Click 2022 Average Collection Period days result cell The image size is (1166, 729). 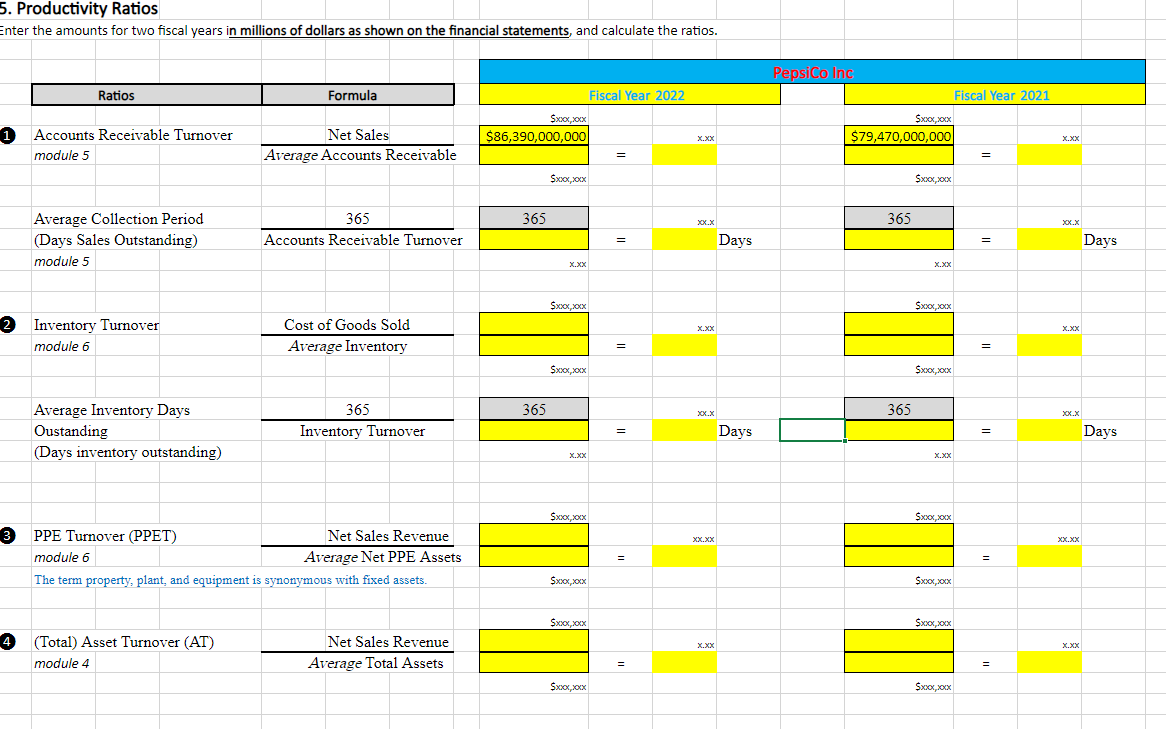[684, 240]
